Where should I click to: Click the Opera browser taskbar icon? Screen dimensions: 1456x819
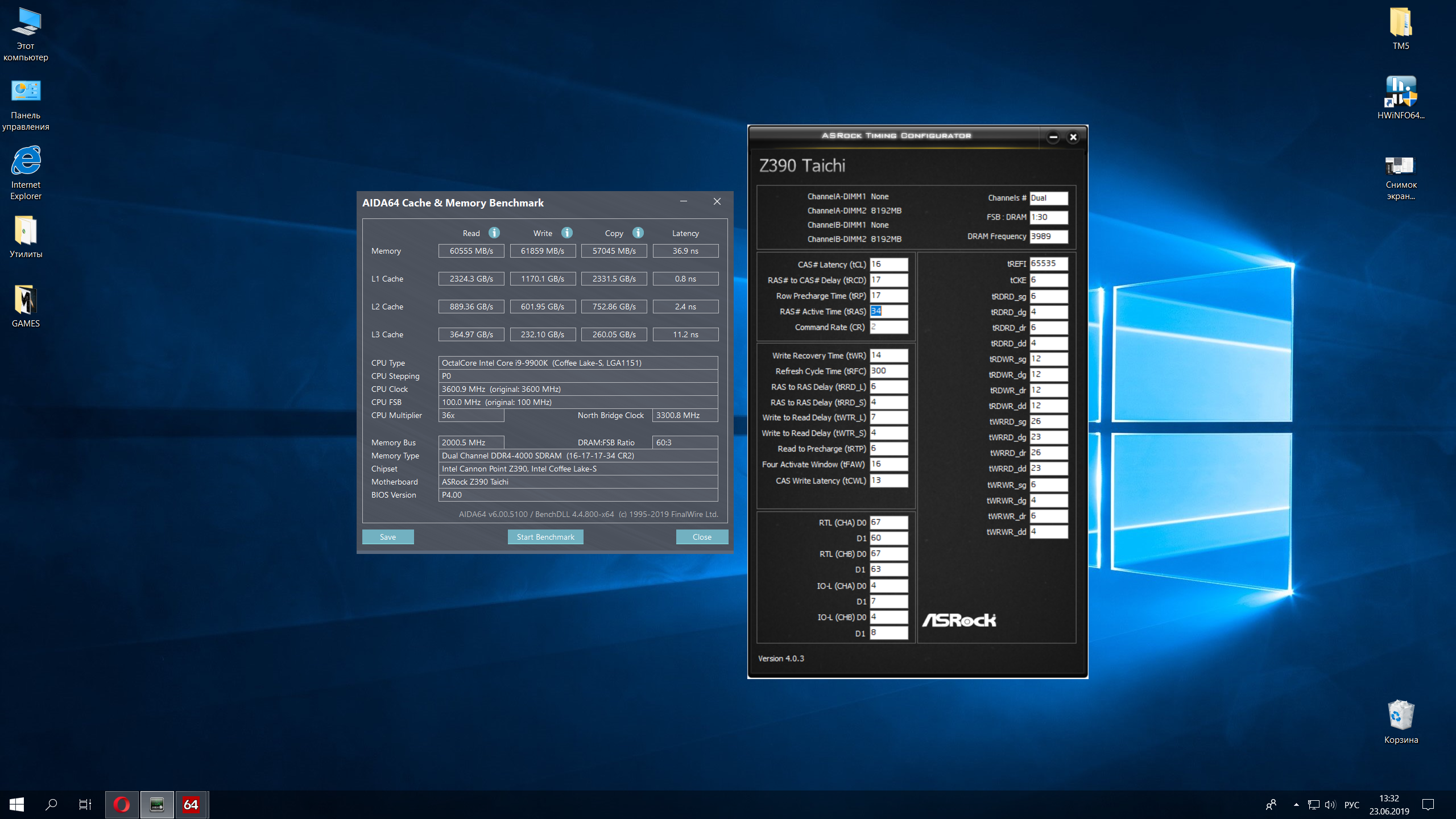click(122, 804)
